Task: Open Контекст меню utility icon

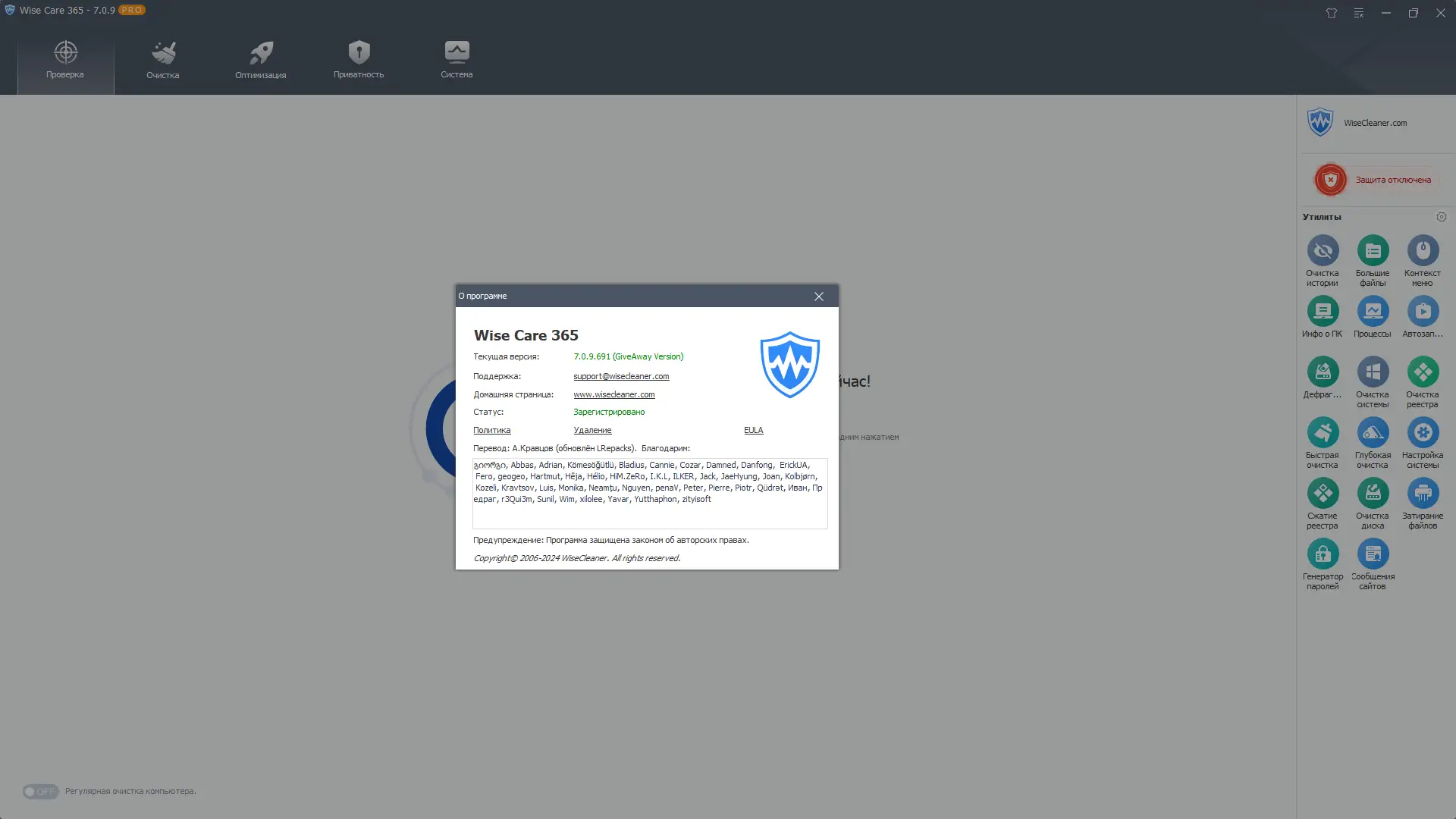Action: point(1423,251)
